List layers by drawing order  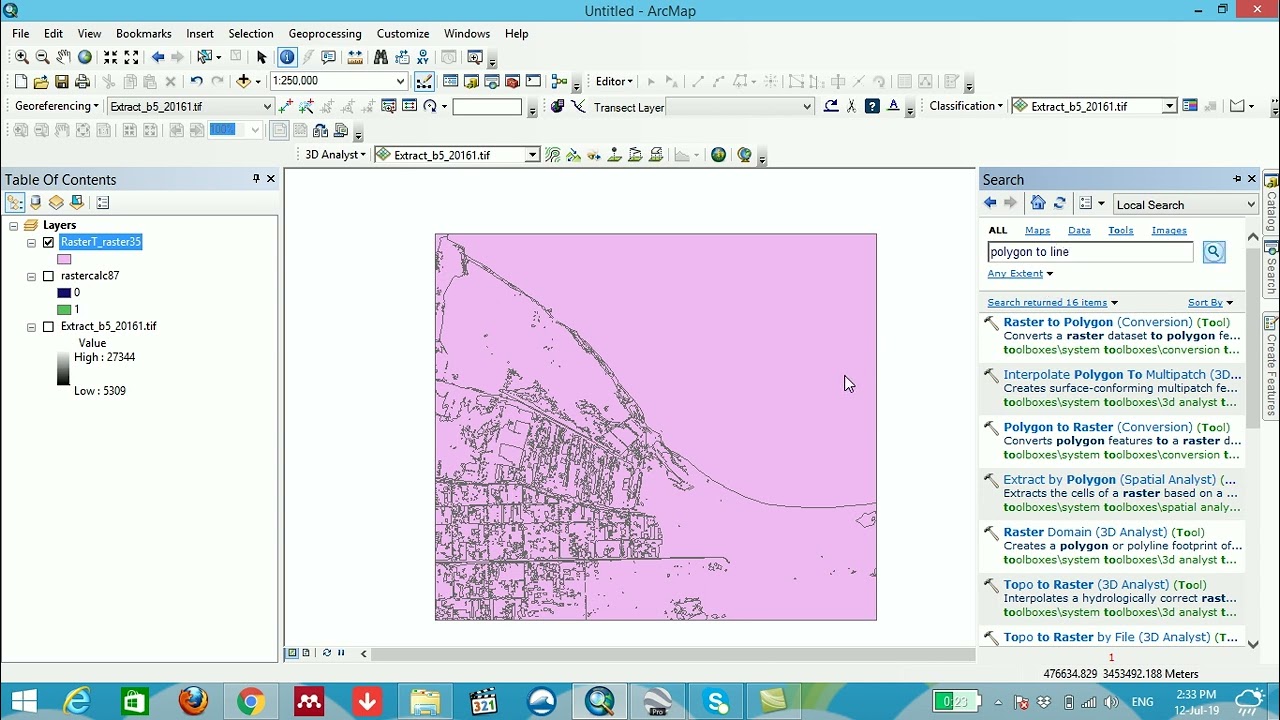pyautogui.click(x=15, y=202)
